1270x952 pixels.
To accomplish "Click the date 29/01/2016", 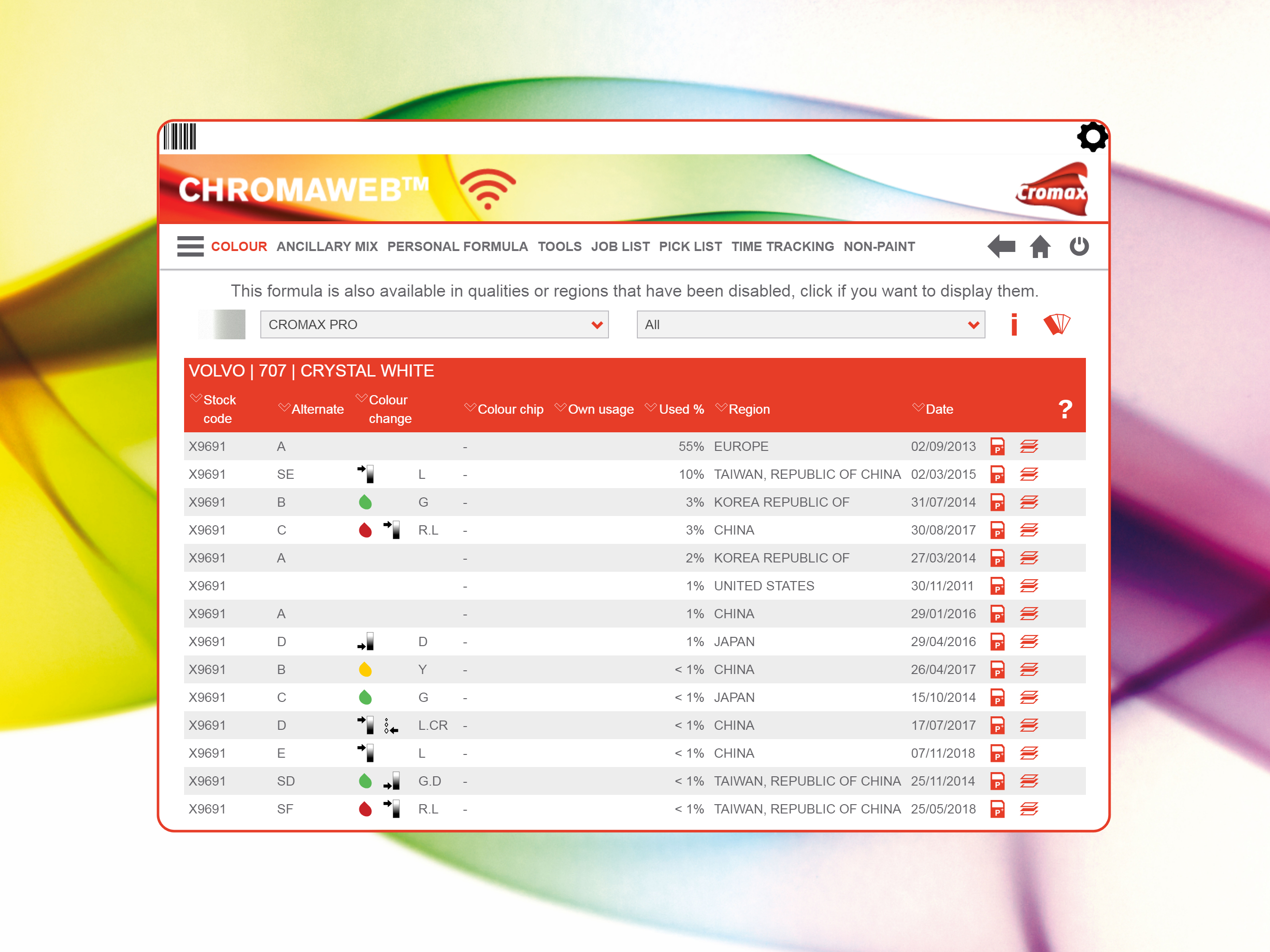I will pyautogui.click(x=943, y=614).
